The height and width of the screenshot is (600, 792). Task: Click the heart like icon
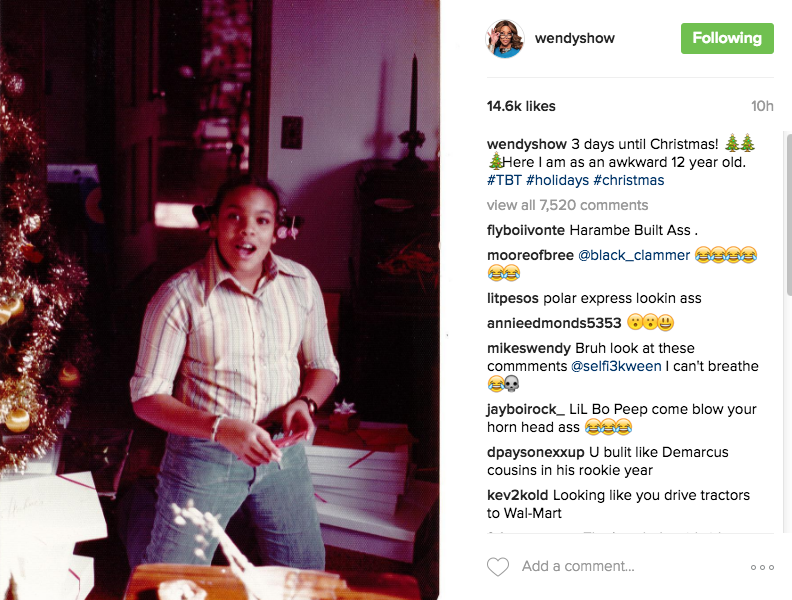click(x=498, y=567)
